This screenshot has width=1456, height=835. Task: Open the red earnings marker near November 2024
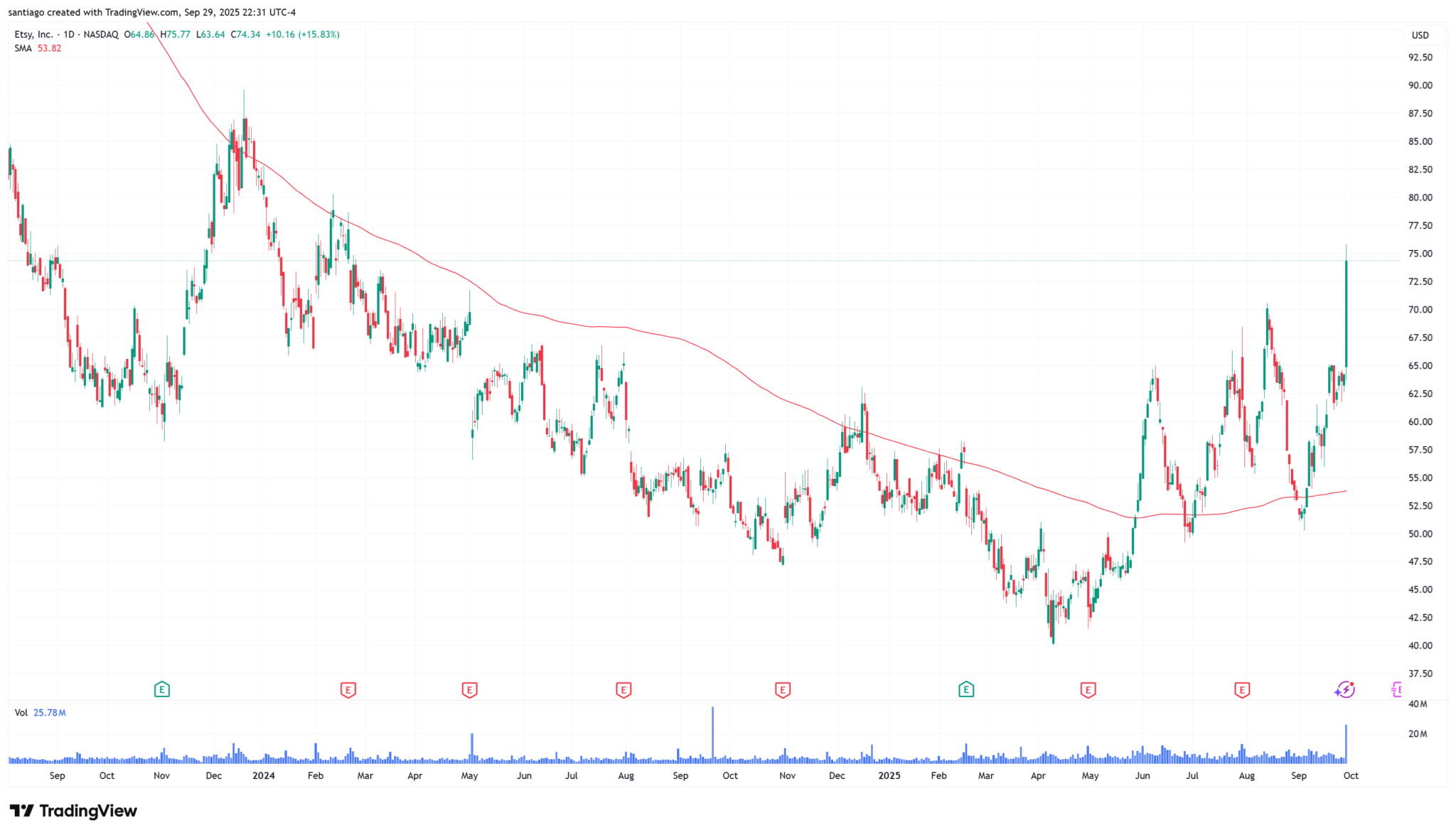pyautogui.click(x=783, y=689)
